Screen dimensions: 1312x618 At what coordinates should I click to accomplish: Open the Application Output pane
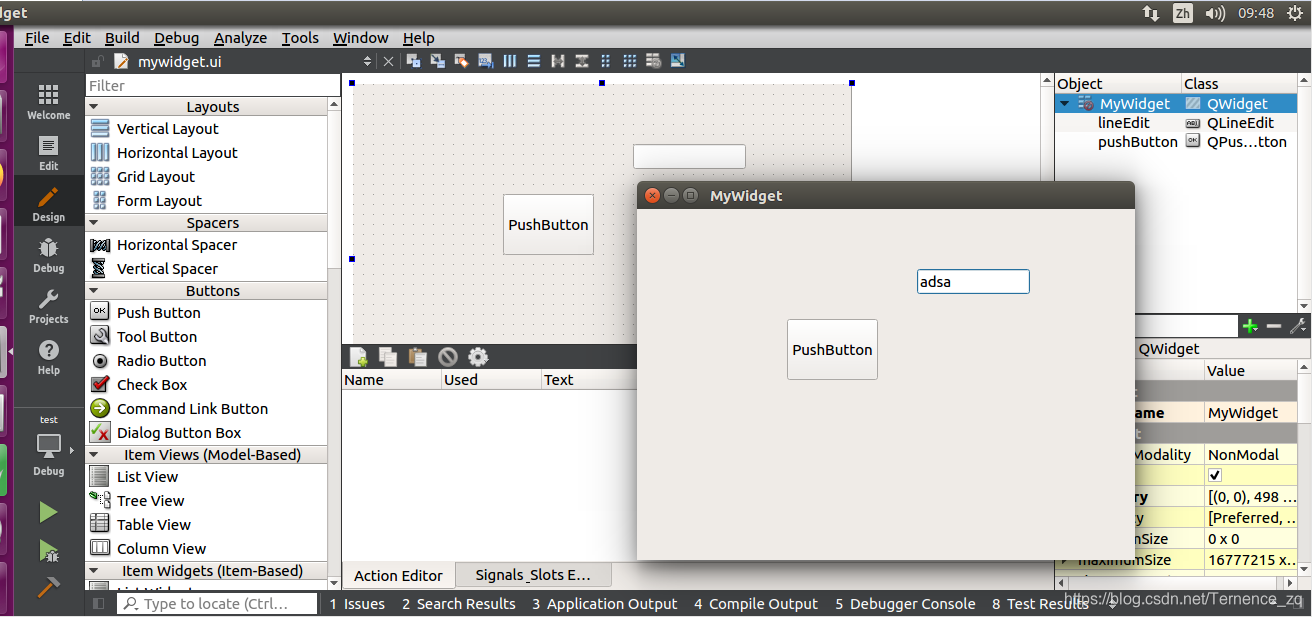tap(604, 604)
